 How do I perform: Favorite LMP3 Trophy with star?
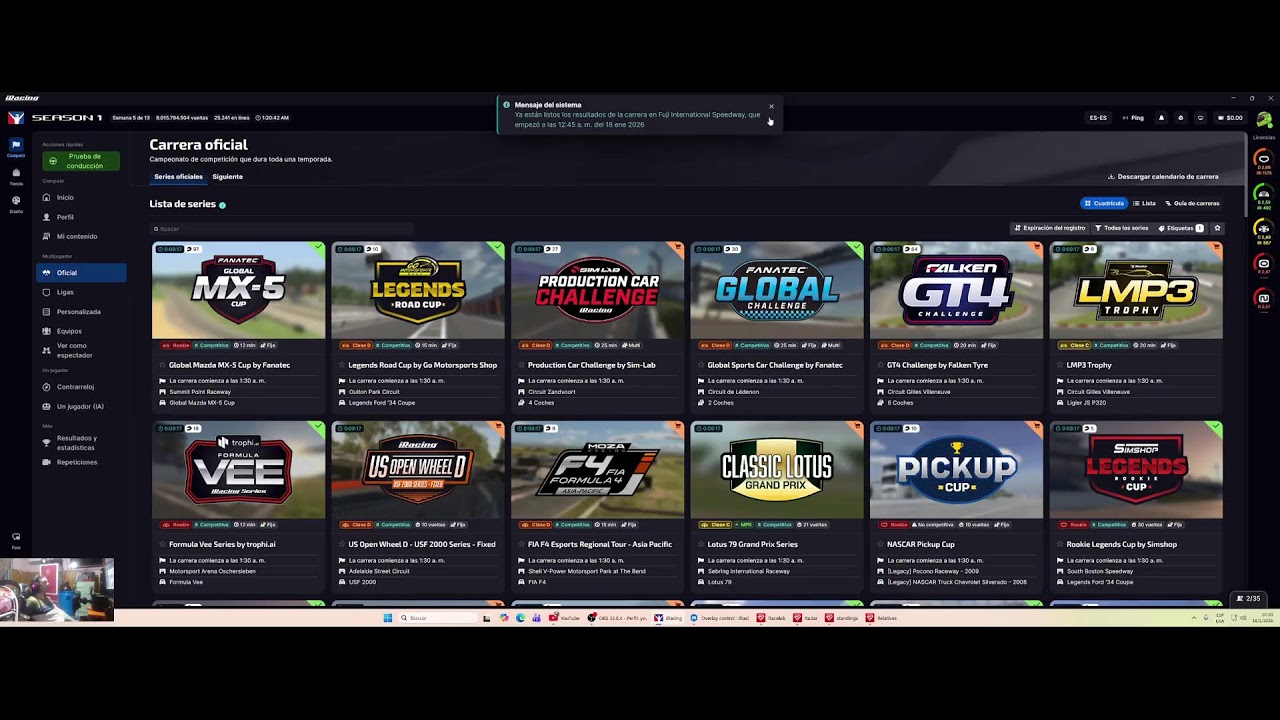click(x=1060, y=365)
